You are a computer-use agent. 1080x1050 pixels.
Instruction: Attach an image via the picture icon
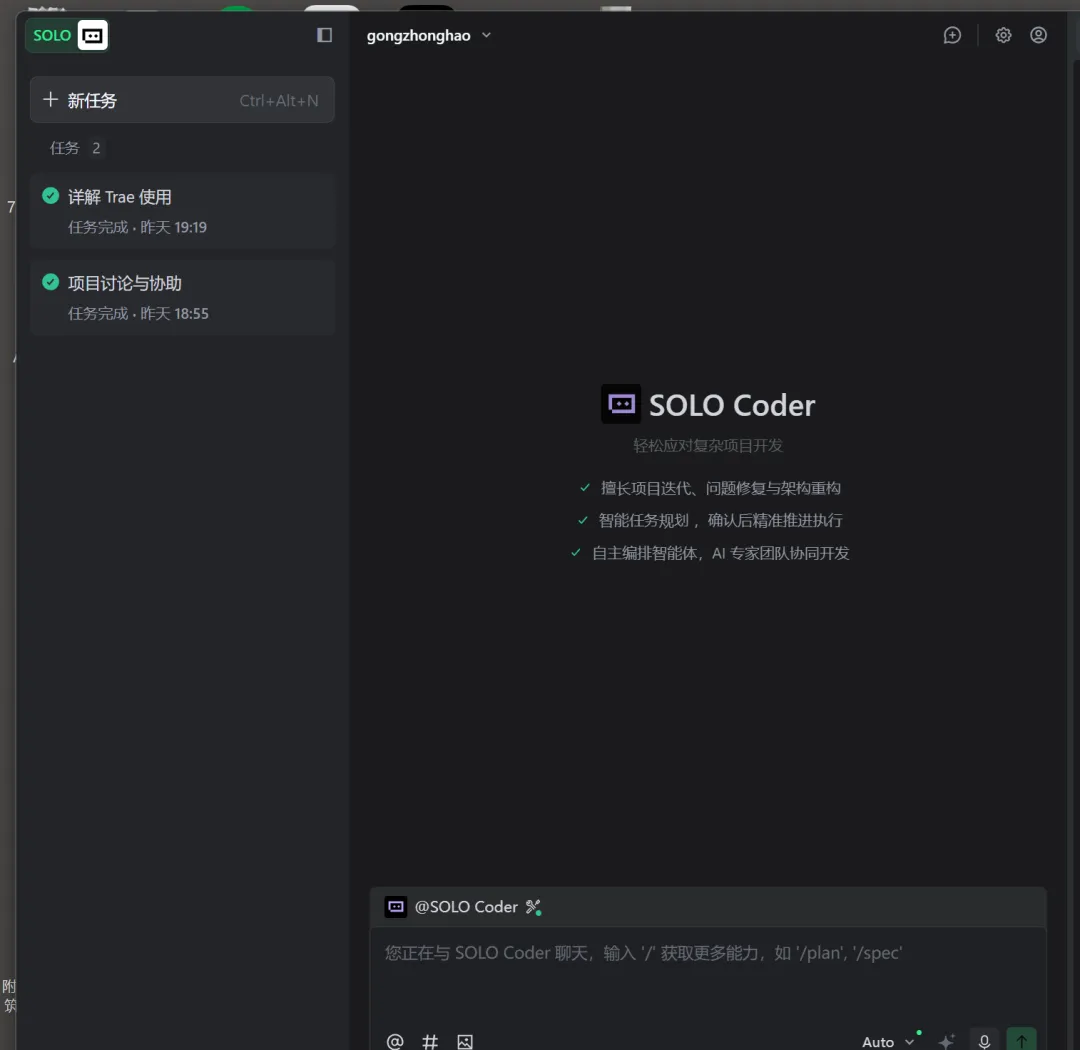[465, 1041]
